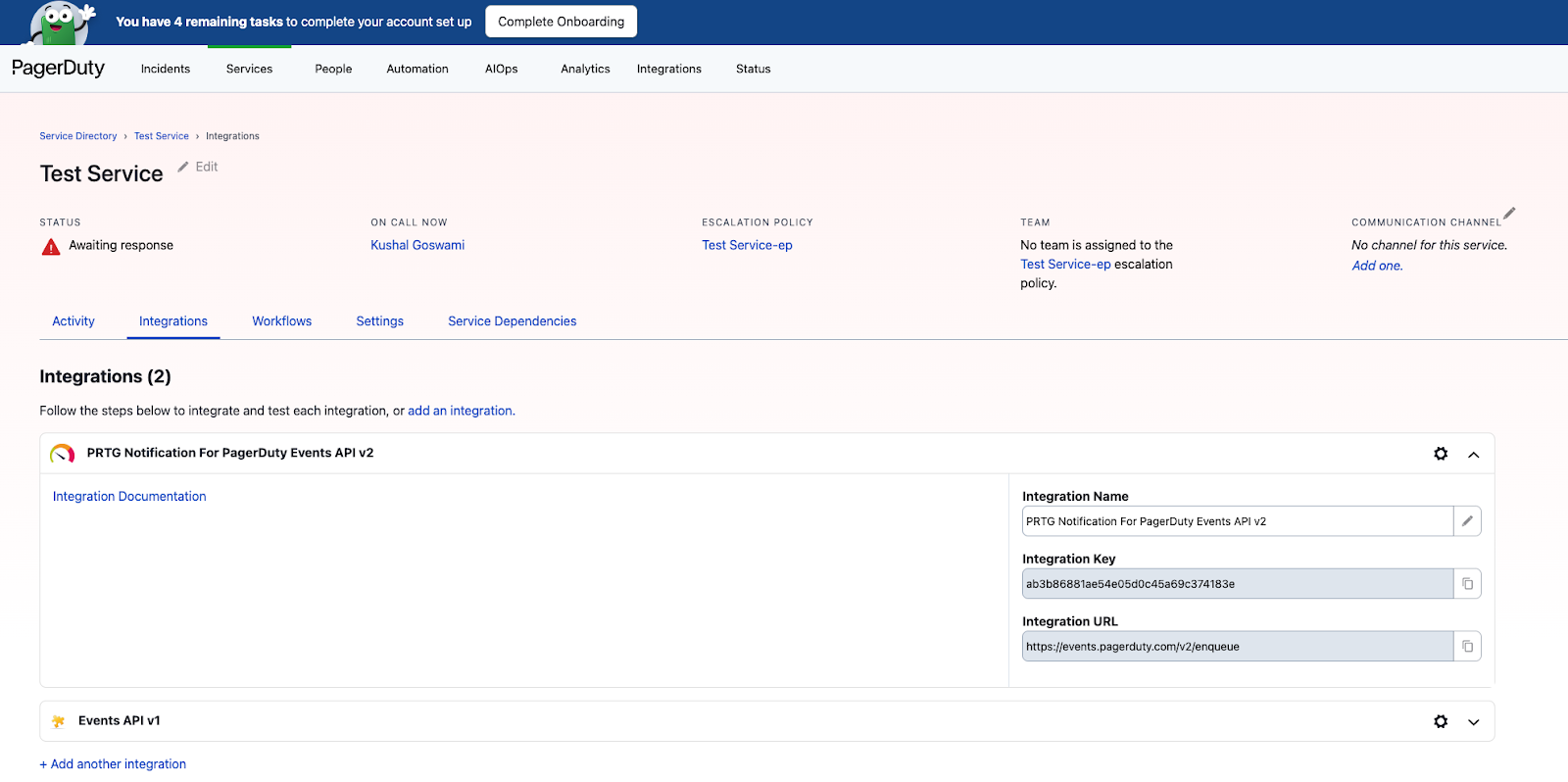This screenshot has width=1568, height=782.
Task: Open the Automation menu
Action: pyautogui.click(x=417, y=69)
